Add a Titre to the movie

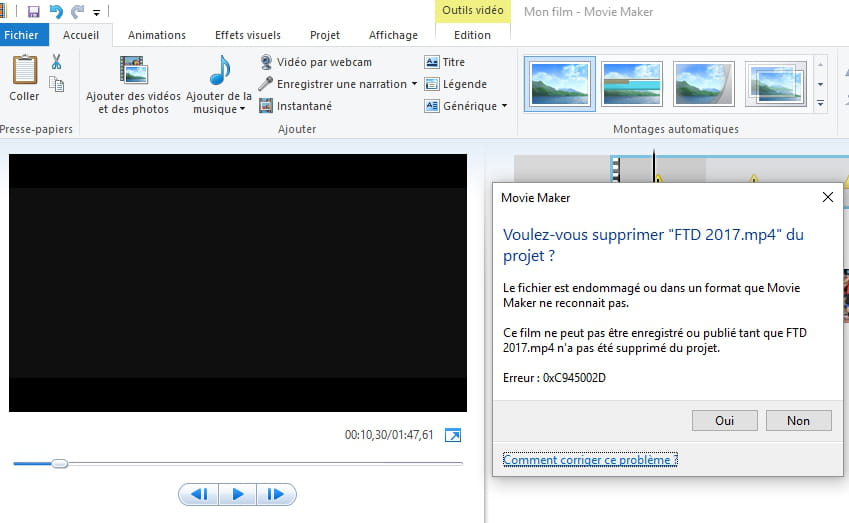(x=445, y=62)
